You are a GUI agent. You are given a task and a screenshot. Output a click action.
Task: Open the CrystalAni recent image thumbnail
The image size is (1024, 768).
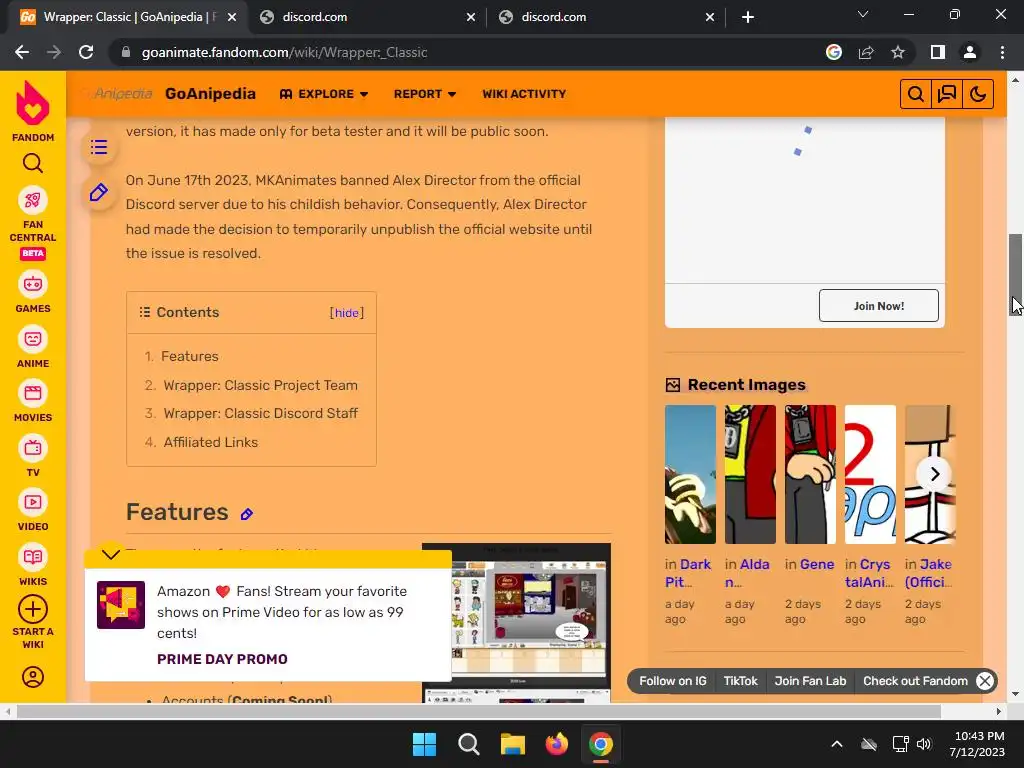pos(870,474)
